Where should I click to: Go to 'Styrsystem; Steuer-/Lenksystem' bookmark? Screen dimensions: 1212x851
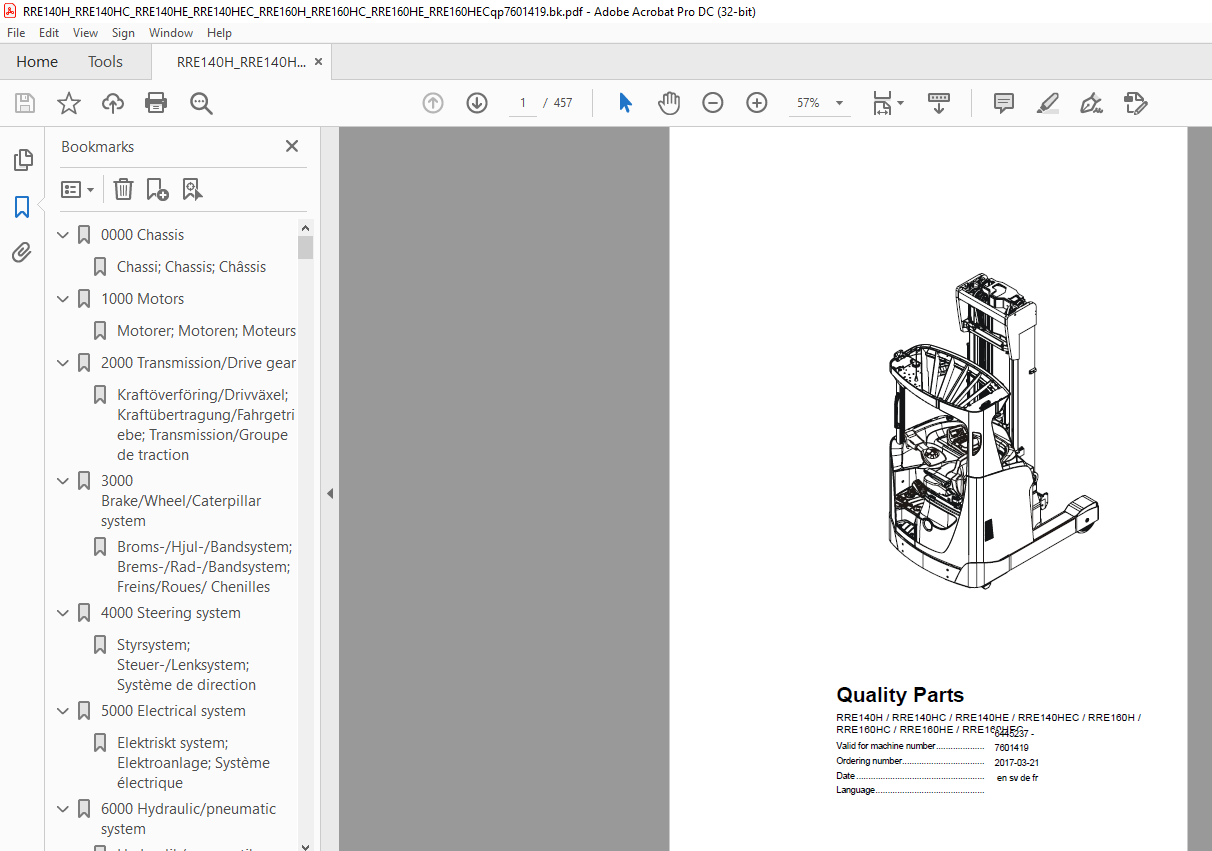[x=186, y=665]
